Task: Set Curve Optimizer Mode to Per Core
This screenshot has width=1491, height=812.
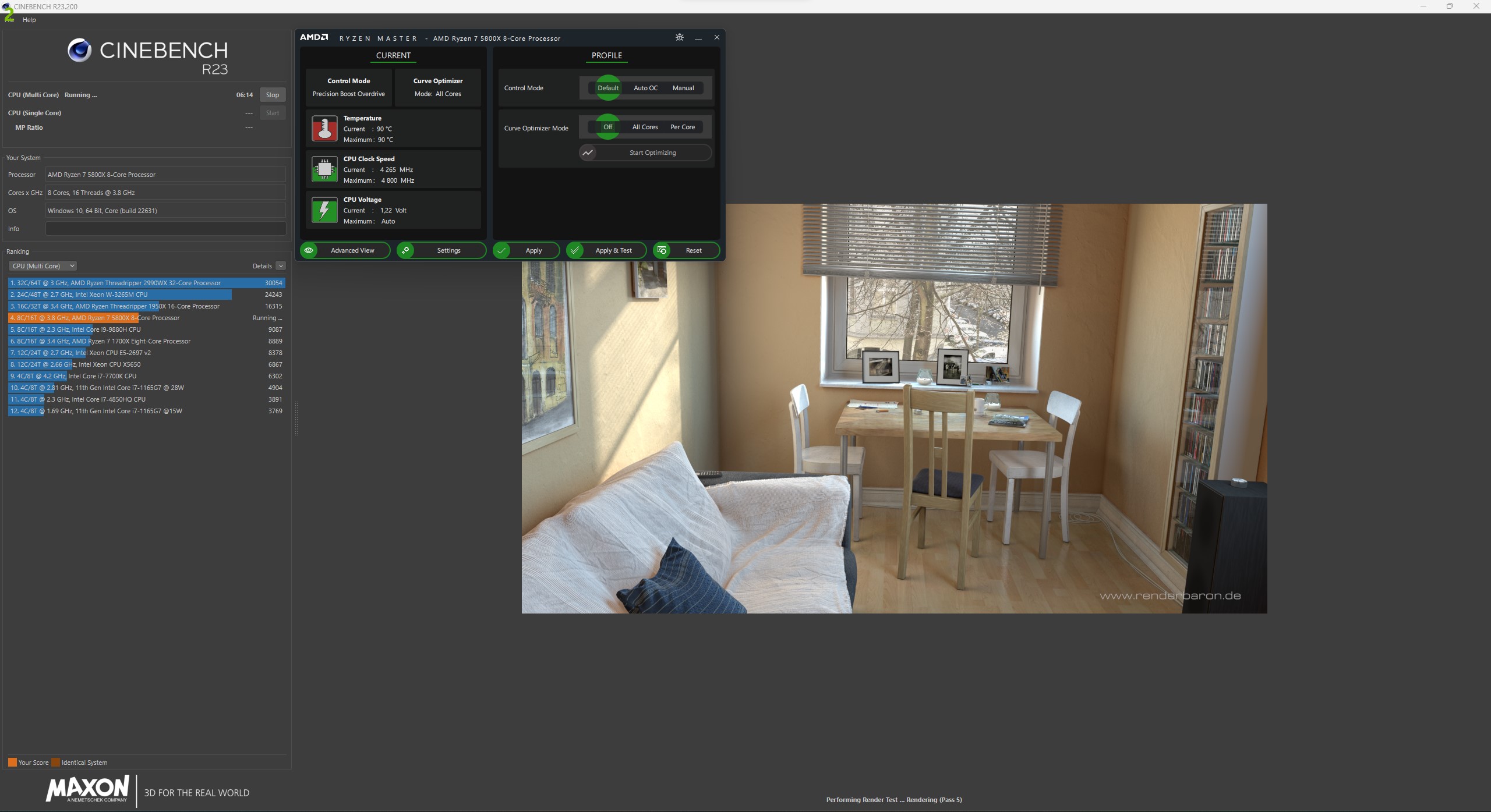Action: tap(682, 127)
